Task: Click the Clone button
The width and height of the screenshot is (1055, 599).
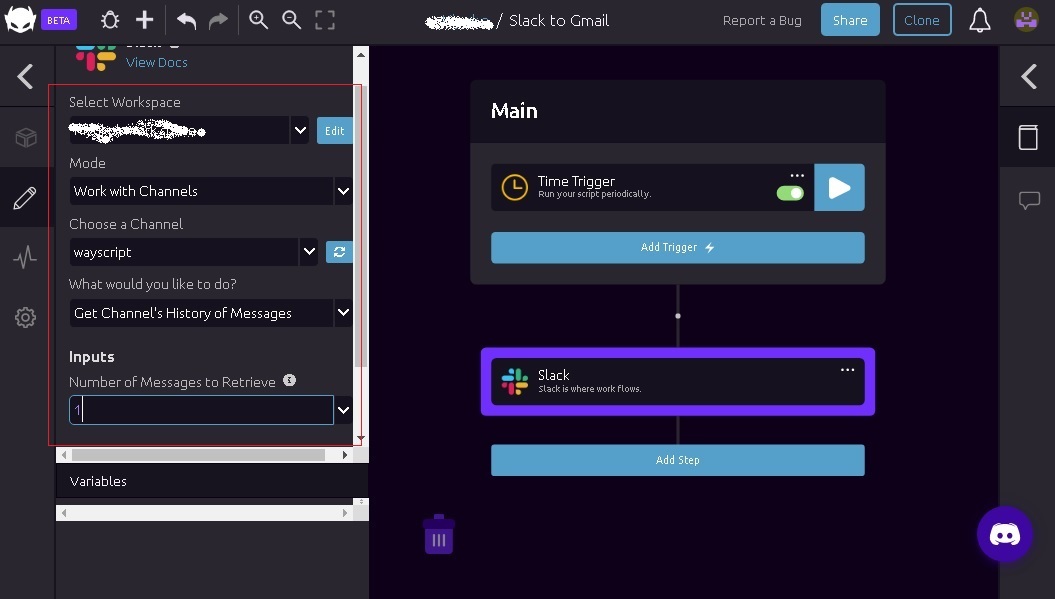Action: (x=922, y=20)
